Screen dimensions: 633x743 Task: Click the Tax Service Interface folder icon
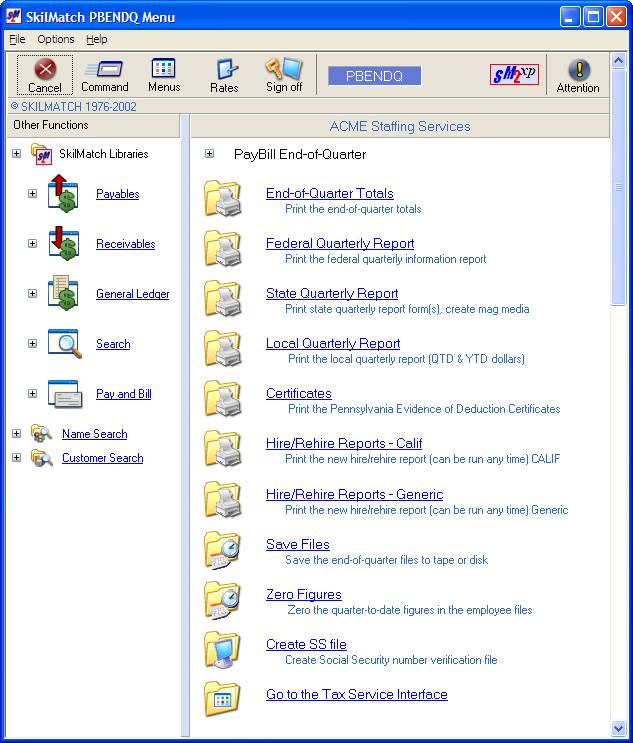[x=223, y=698]
